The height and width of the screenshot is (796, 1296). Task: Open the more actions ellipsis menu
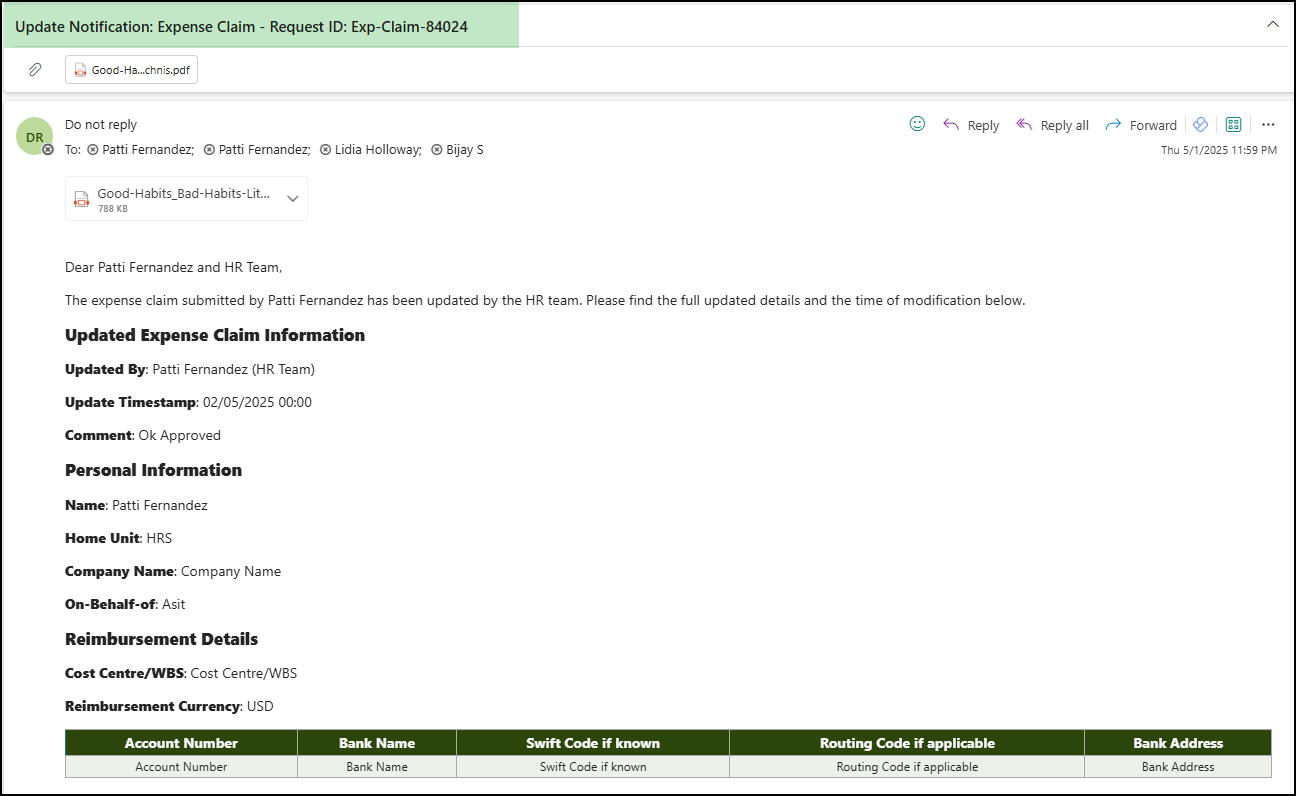point(1268,124)
